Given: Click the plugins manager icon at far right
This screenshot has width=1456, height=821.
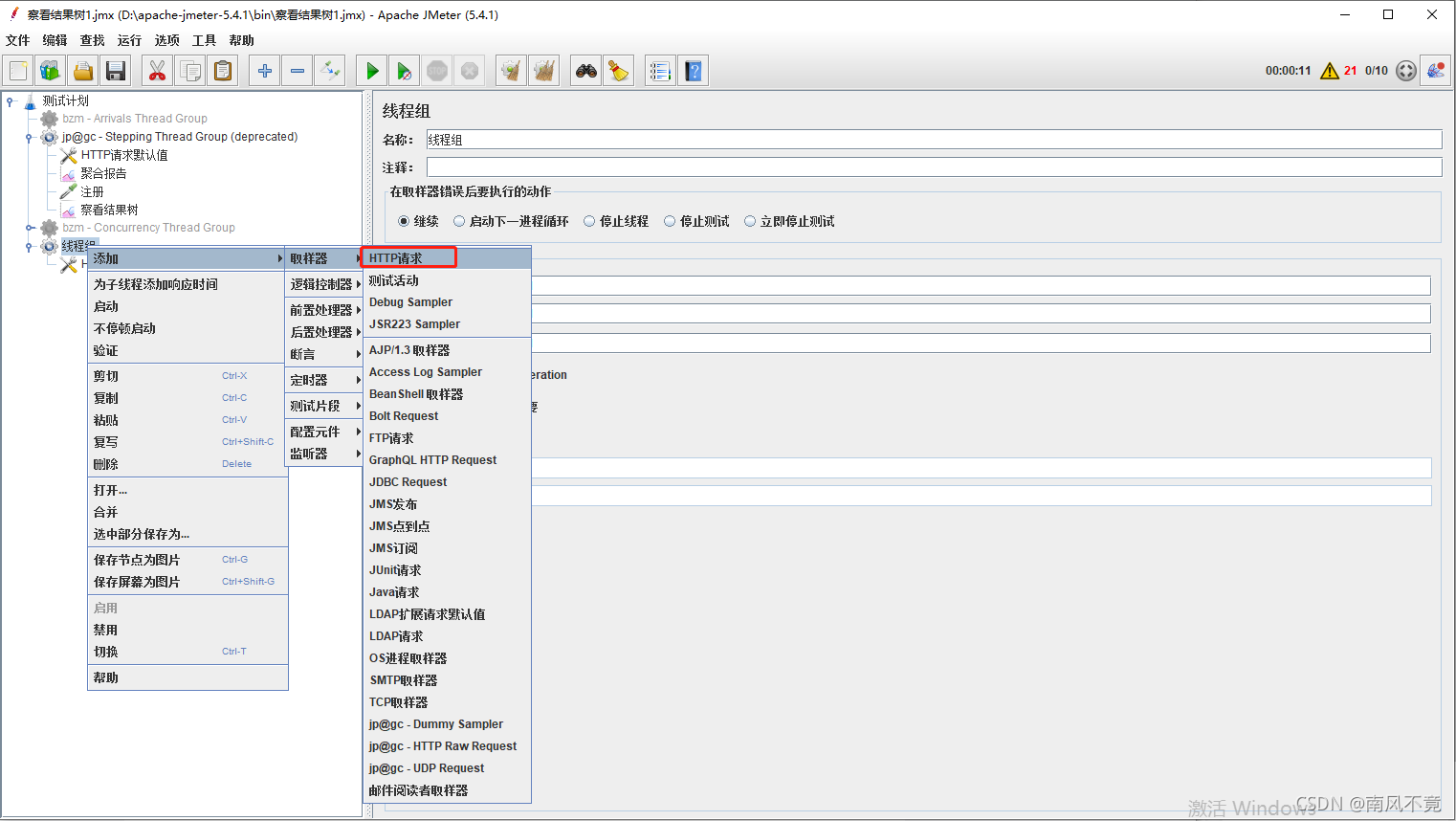Looking at the screenshot, I should click(1436, 71).
